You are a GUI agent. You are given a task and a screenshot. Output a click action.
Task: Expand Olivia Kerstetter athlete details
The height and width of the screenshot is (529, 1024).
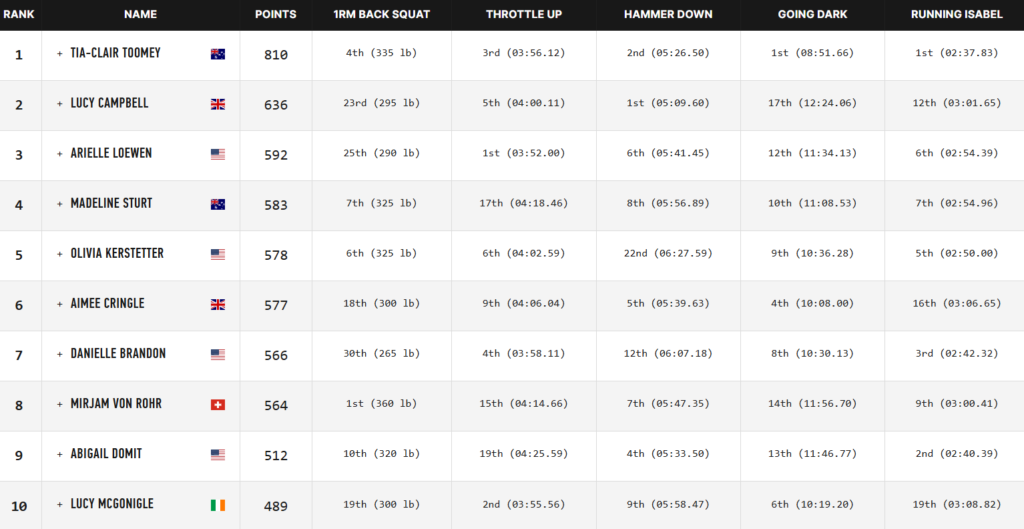[60, 254]
